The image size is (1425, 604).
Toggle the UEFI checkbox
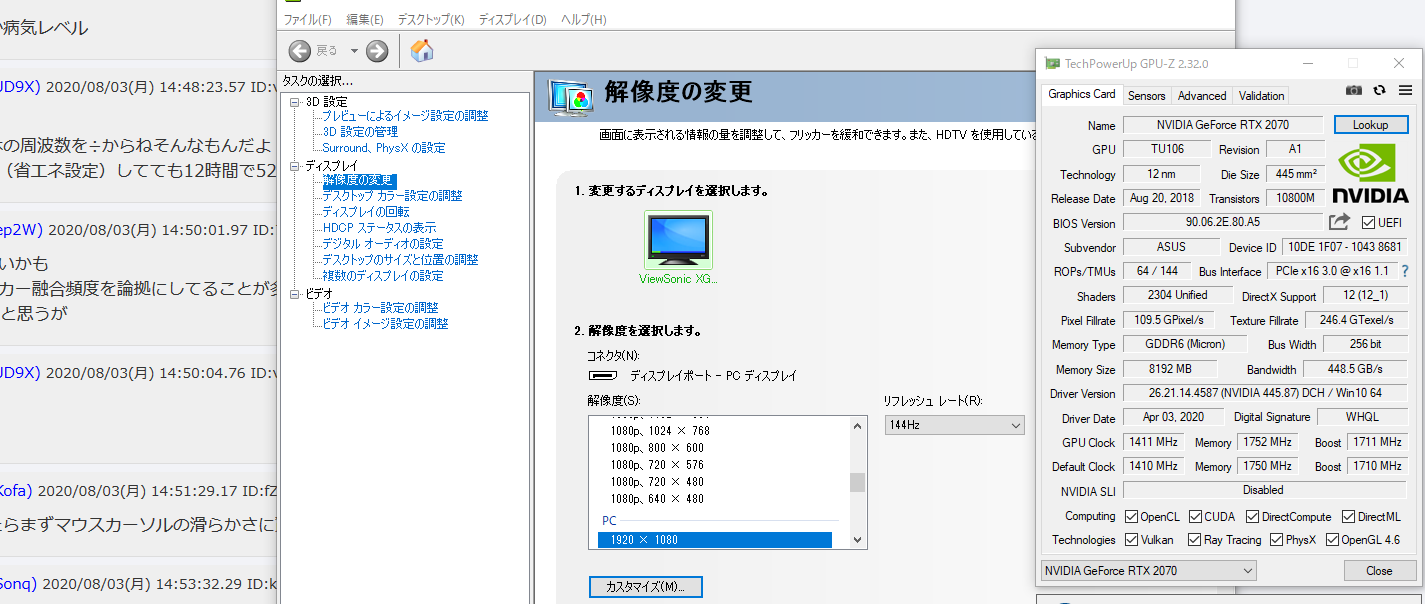pos(1368,222)
